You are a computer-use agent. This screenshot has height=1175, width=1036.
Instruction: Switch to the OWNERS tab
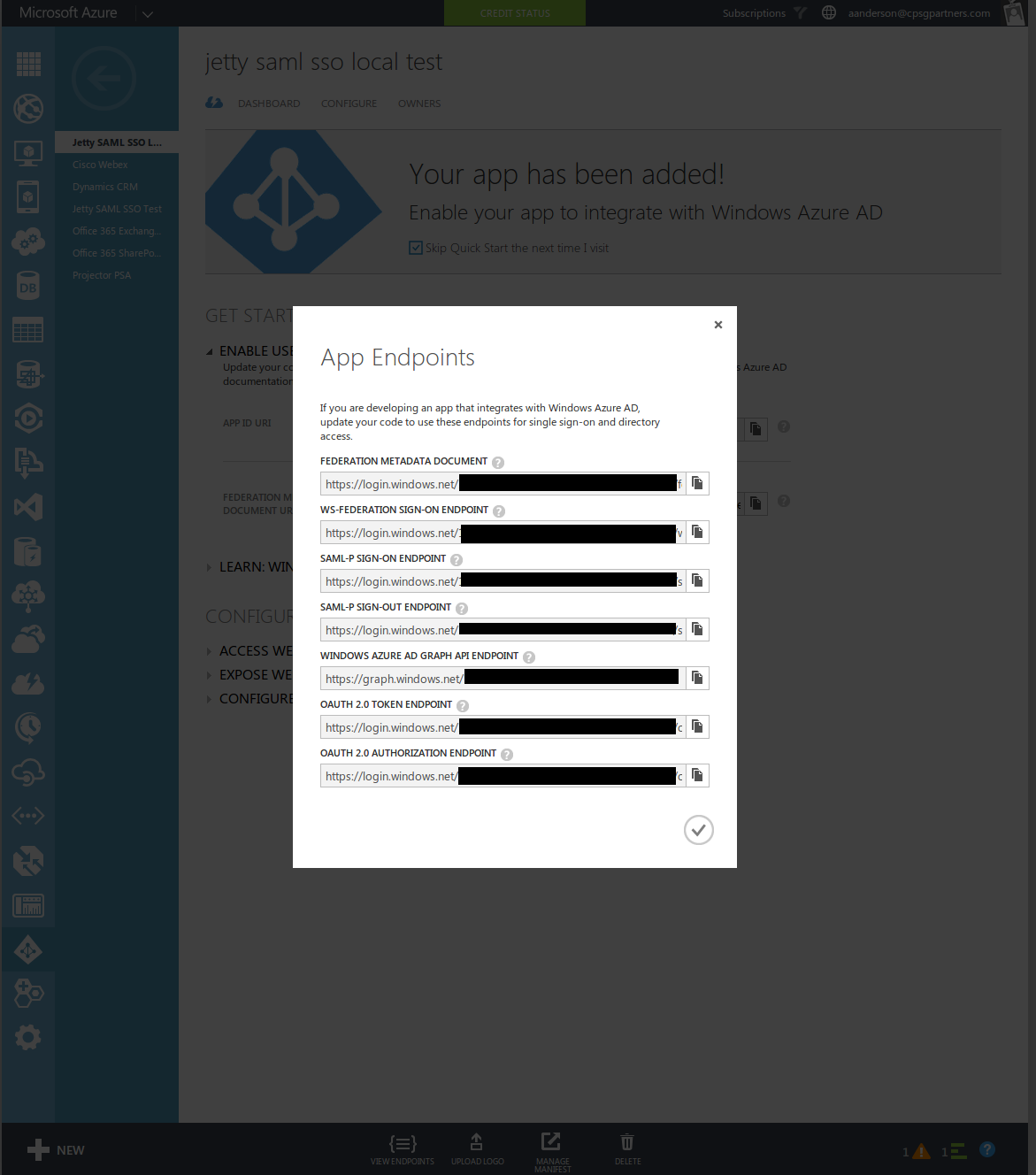pos(419,104)
